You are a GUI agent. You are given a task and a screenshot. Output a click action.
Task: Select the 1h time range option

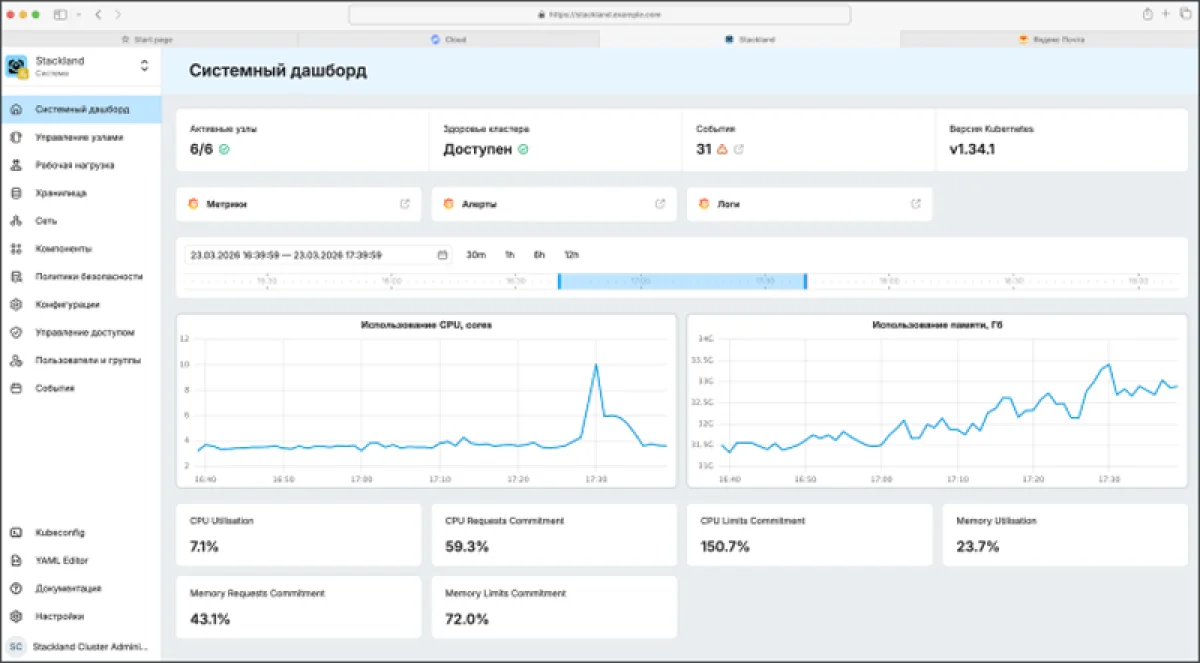tap(510, 255)
